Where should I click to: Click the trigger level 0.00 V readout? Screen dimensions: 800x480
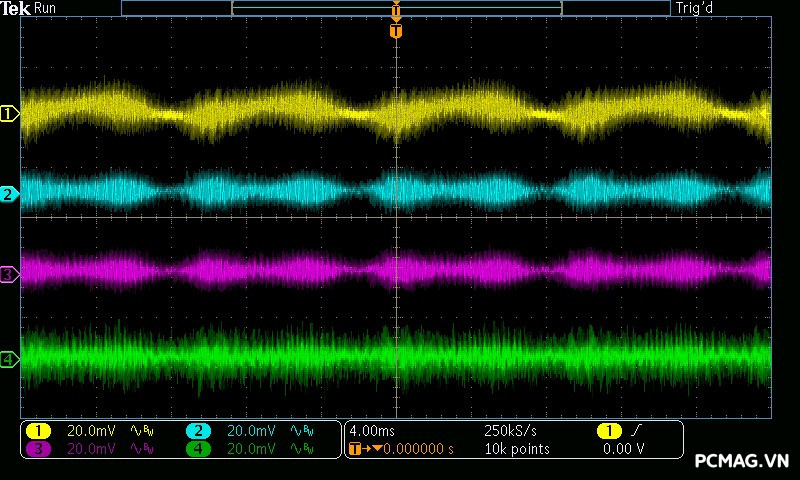click(x=623, y=449)
